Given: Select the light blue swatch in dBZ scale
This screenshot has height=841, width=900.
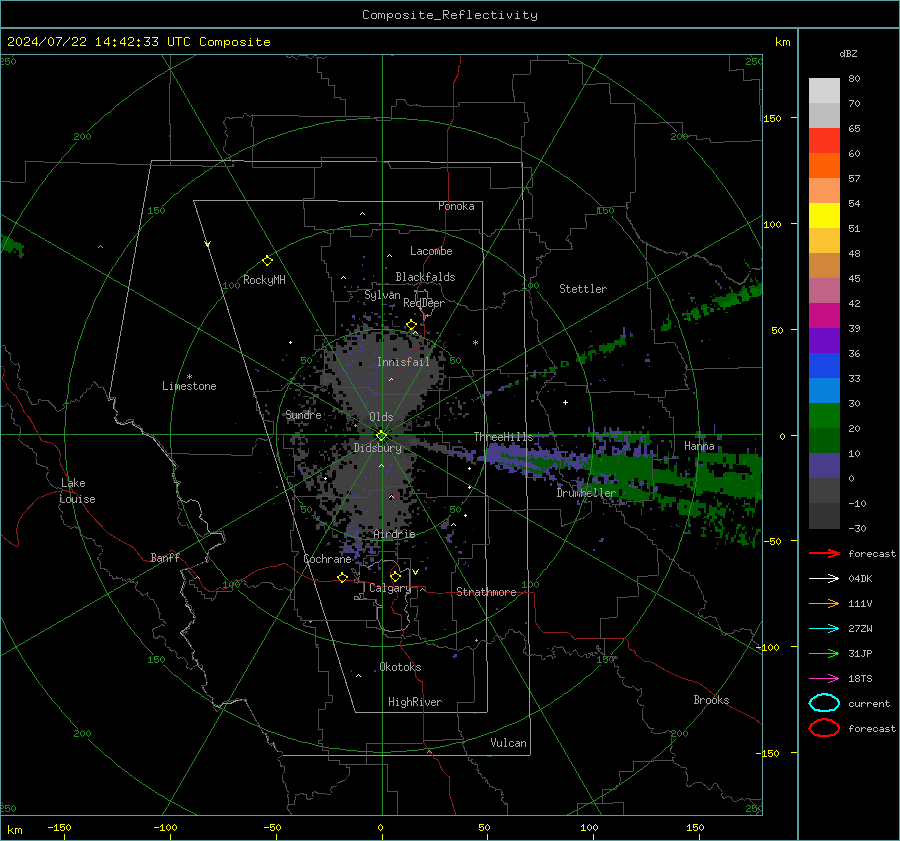Looking at the screenshot, I should [824, 390].
